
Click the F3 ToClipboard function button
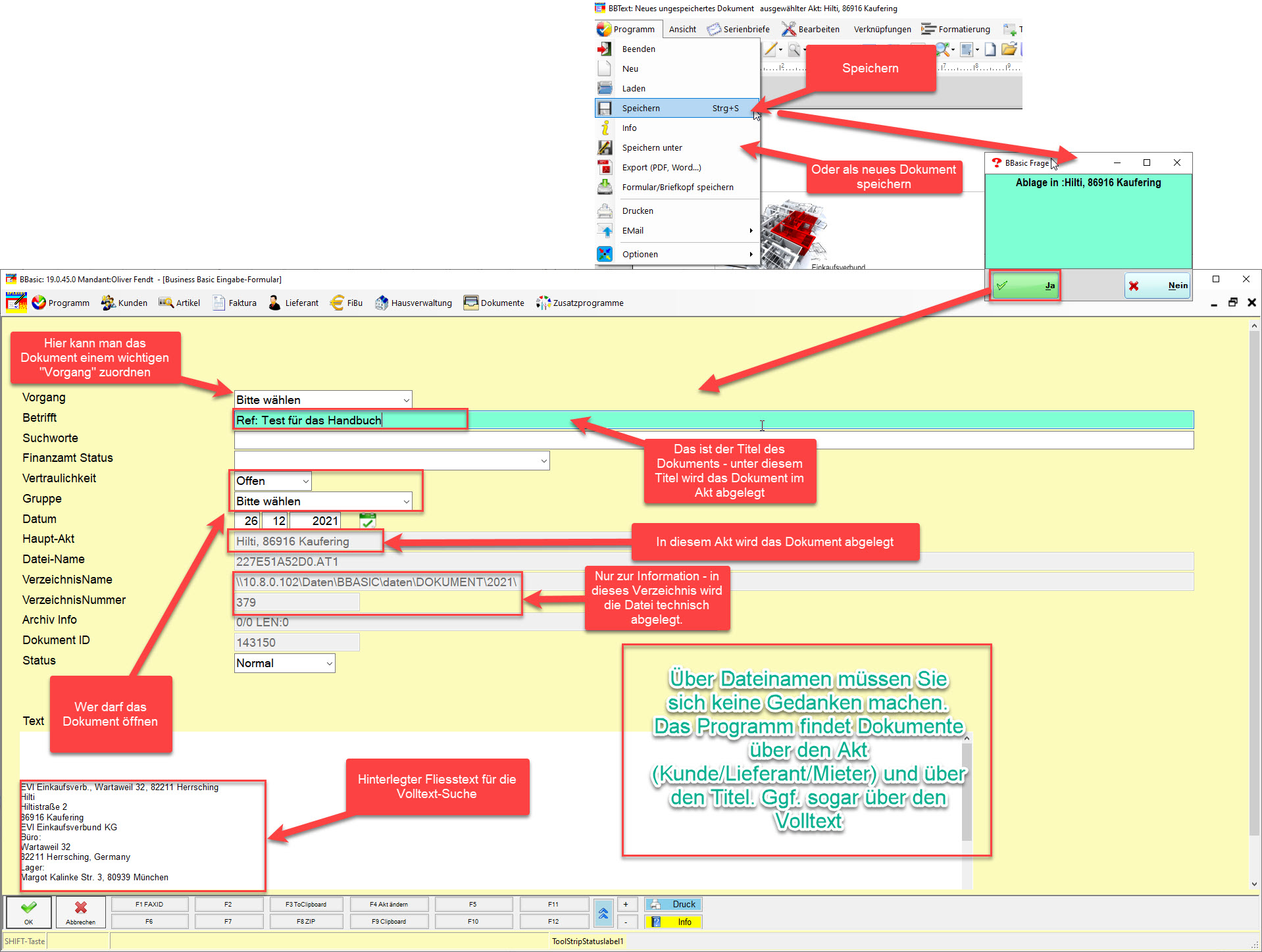point(306,905)
